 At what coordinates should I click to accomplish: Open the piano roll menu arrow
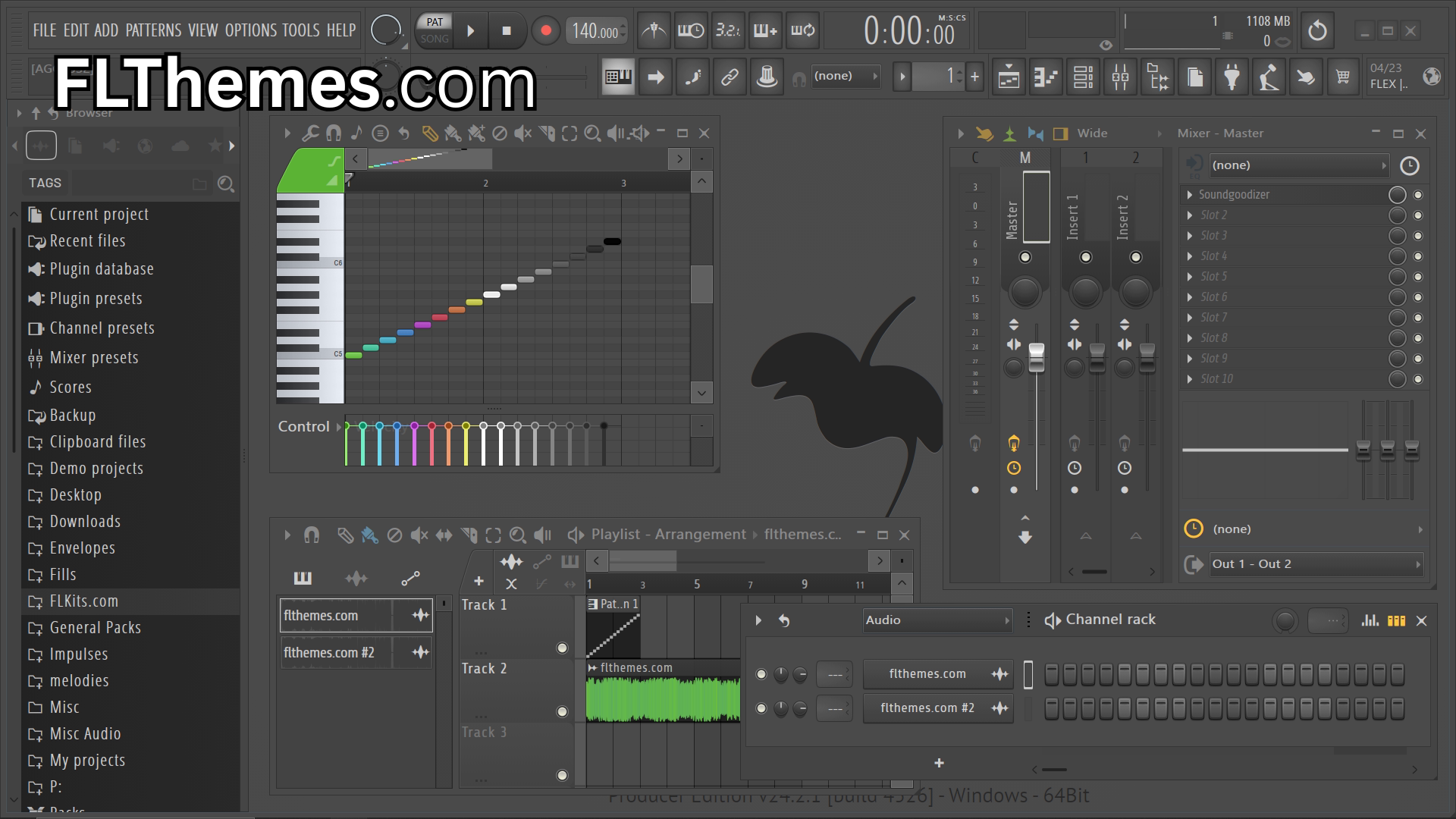pyautogui.click(x=287, y=133)
